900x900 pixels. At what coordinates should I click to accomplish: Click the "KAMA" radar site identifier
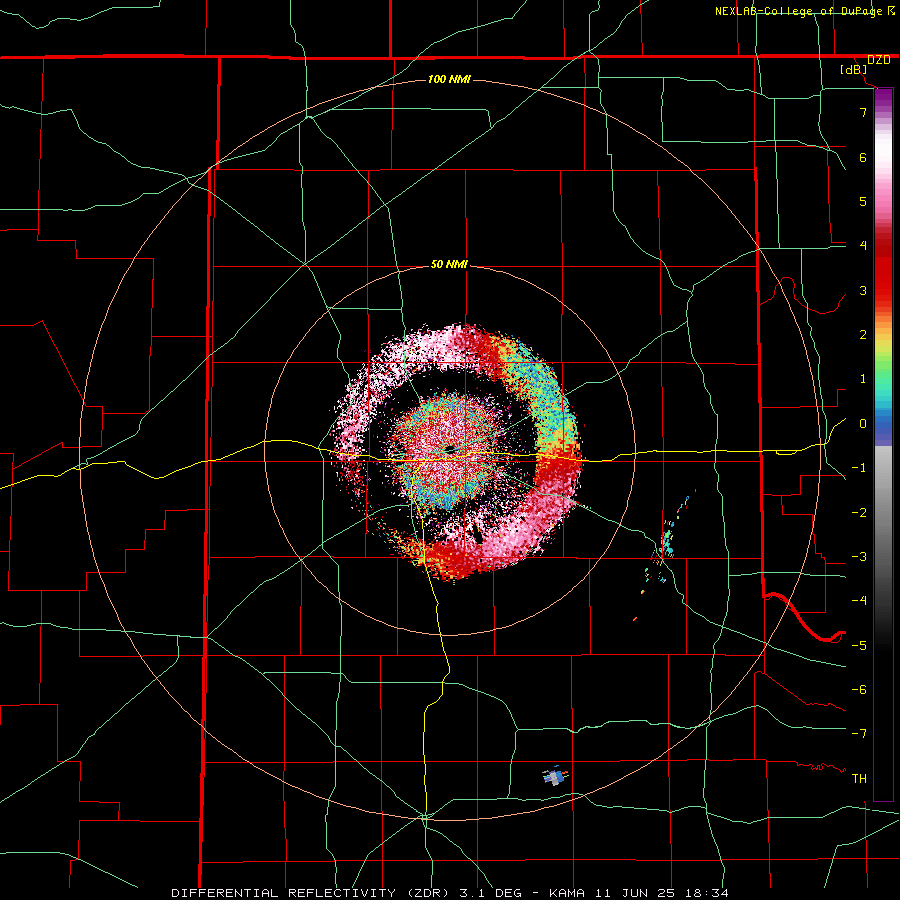pos(567,893)
